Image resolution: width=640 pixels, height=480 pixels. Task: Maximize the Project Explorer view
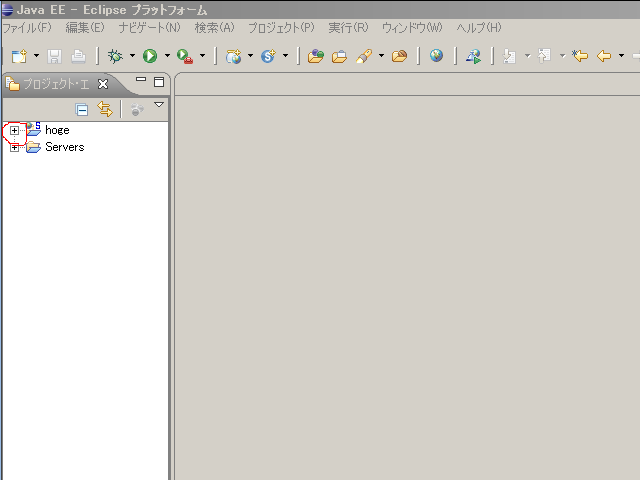(159, 82)
